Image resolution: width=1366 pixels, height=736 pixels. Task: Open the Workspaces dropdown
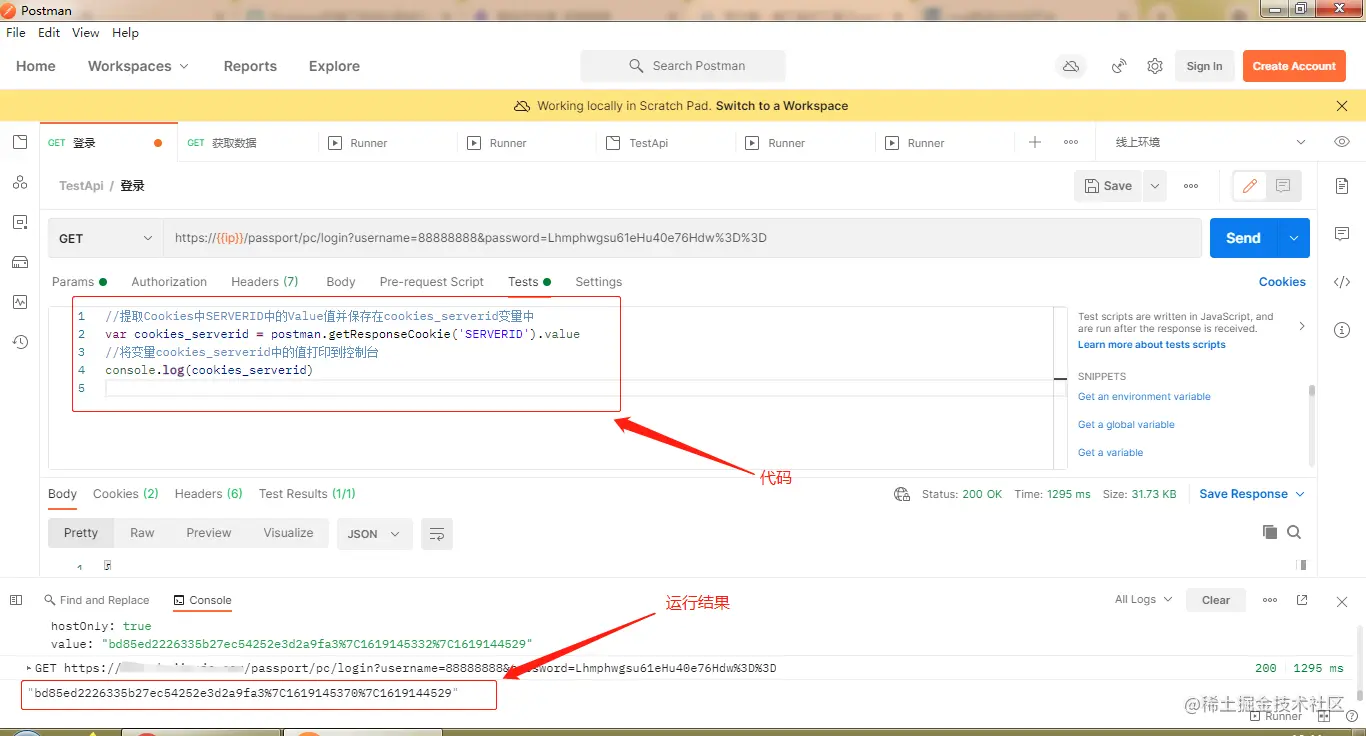(138, 66)
